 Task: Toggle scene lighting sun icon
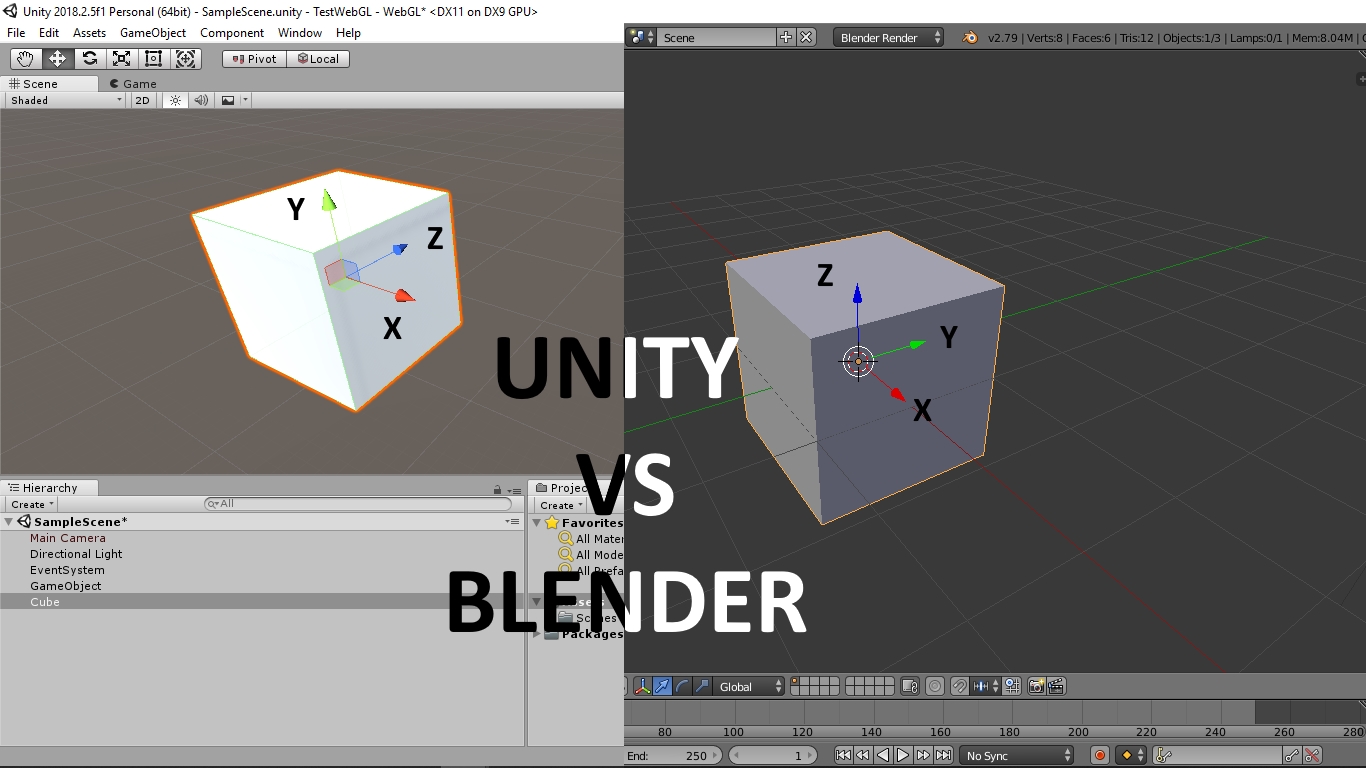pyautogui.click(x=175, y=100)
